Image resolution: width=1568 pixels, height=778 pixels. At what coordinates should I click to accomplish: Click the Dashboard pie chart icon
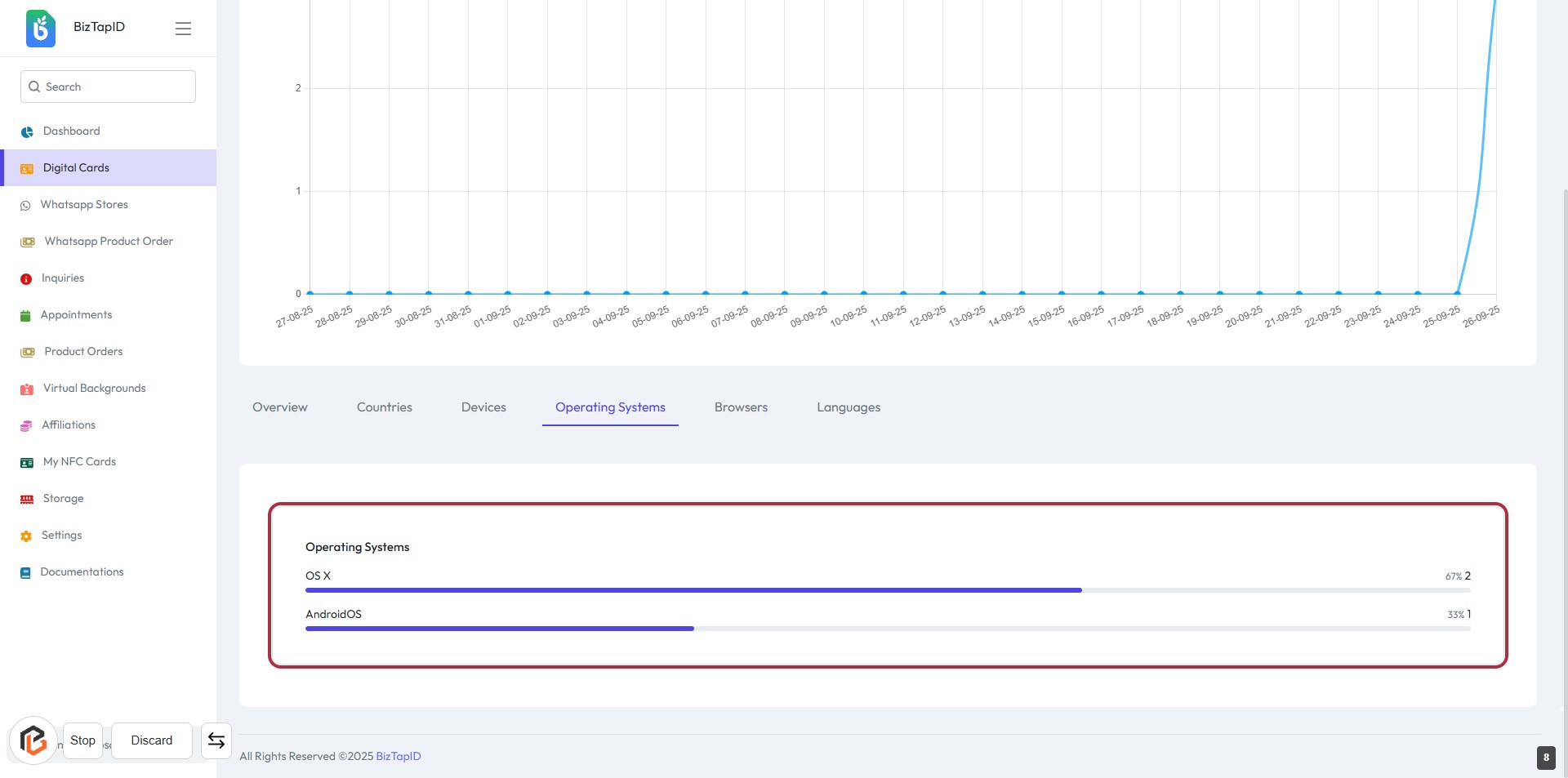(27, 131)
